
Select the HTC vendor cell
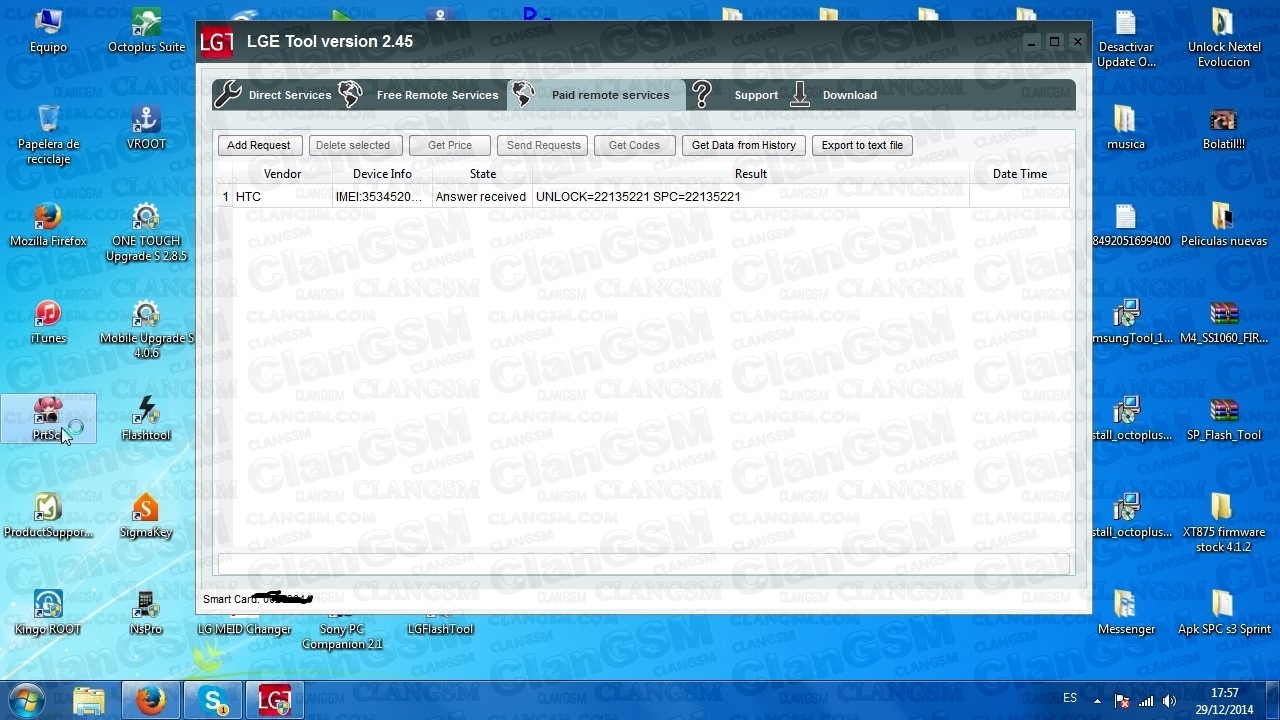pos(282,197)
